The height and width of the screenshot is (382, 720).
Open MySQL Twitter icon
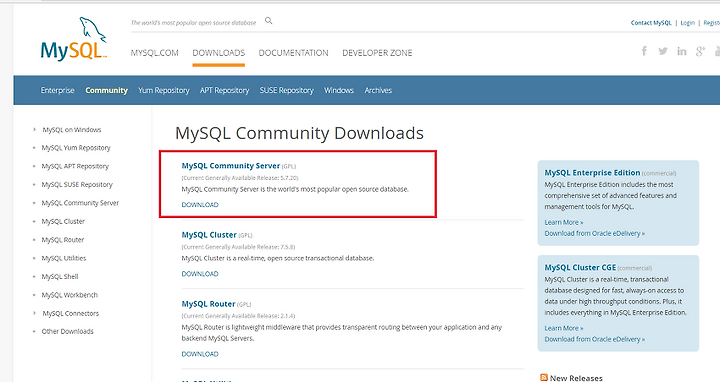[x=663, y=51]
